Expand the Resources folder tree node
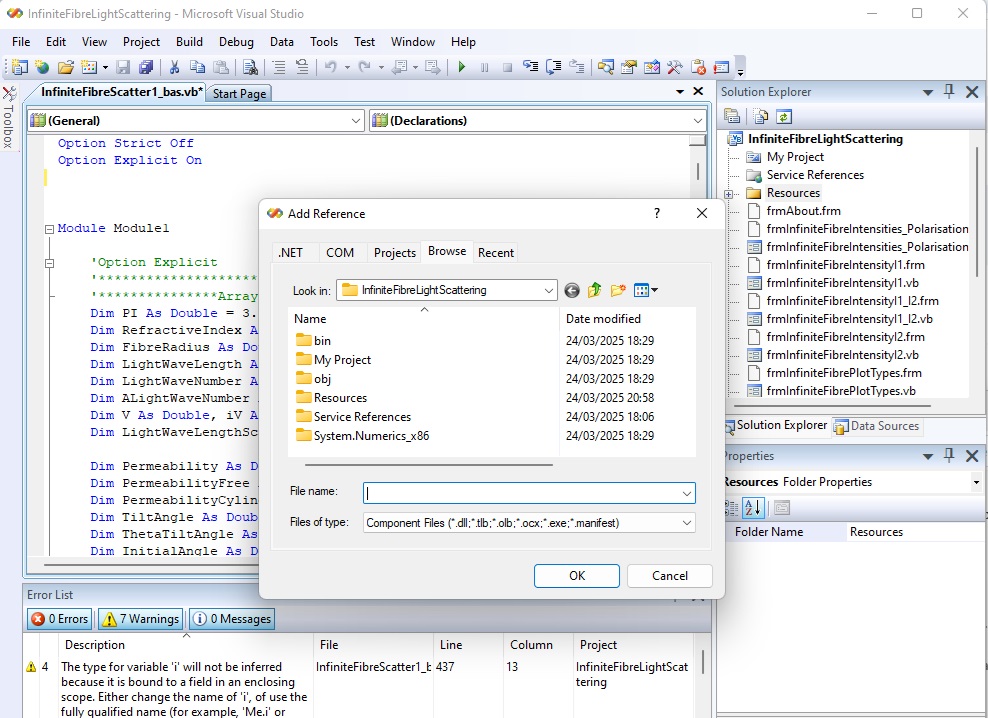 pyautogui.click(x=729, y=193)
